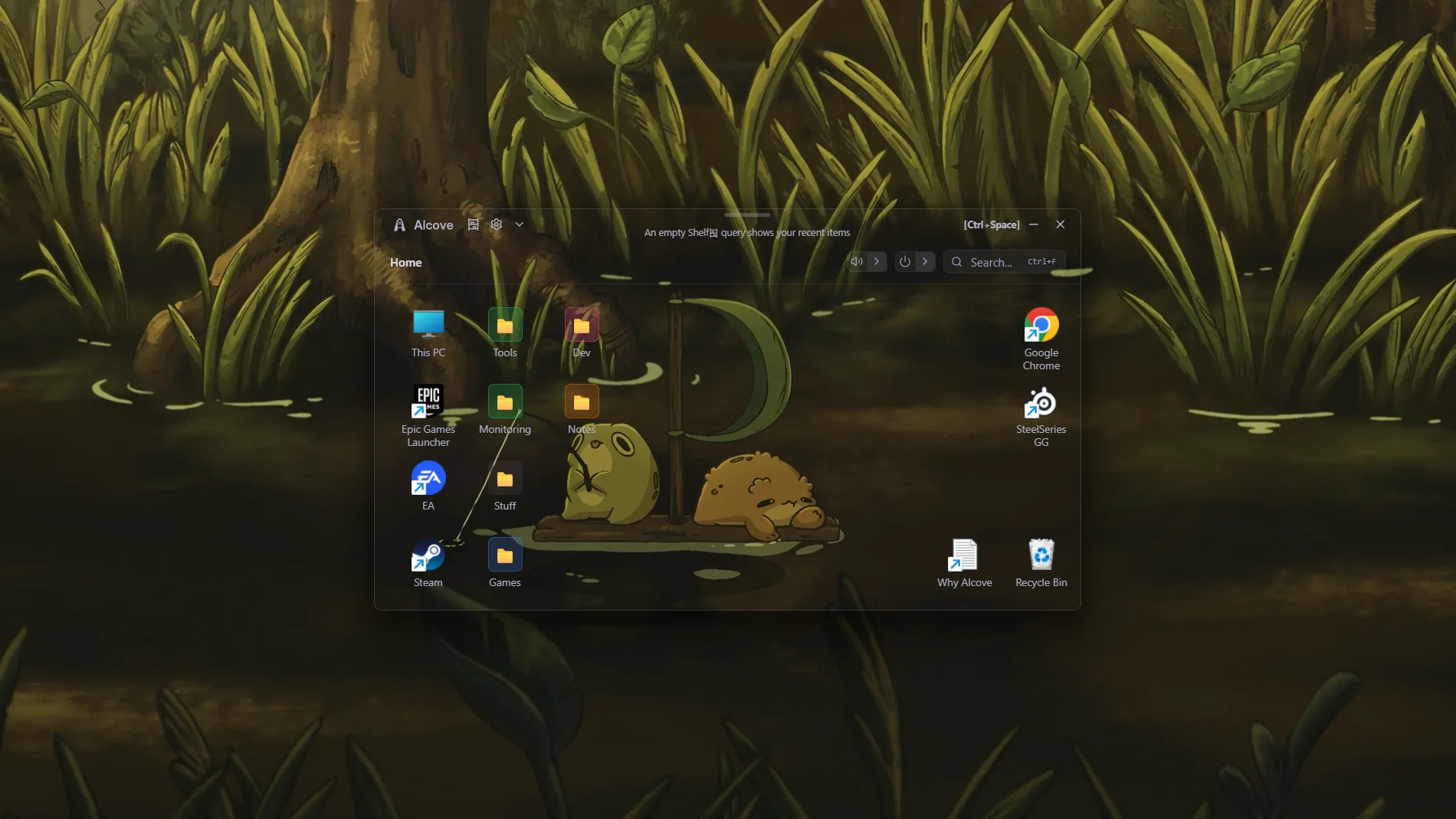Launch Epic Games Launcher shortcut
Viewport: 1456px width, 819px height.
pos(428,415)
